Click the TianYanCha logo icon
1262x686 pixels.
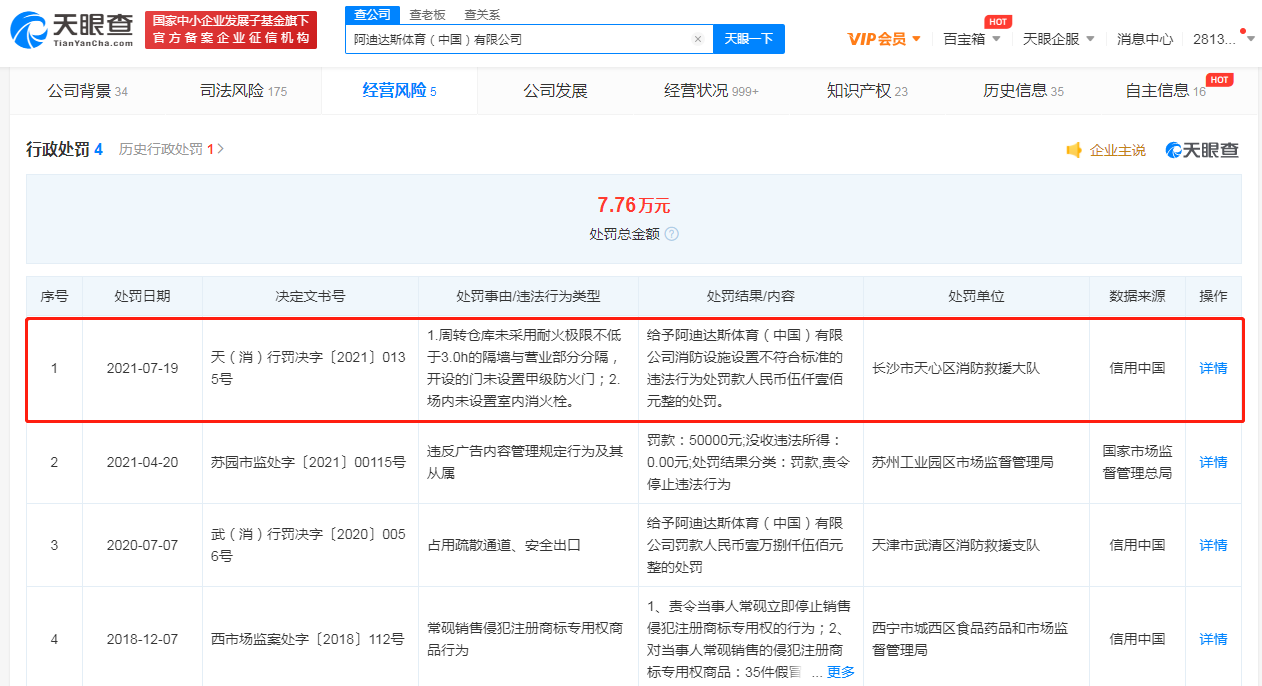point(30,31)
